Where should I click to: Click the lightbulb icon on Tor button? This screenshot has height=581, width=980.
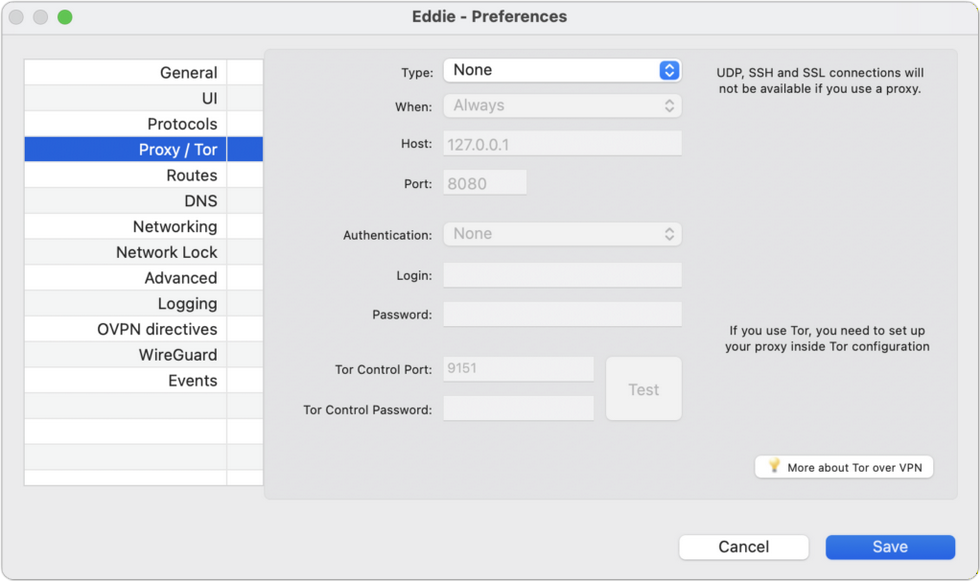click(773, 467)
